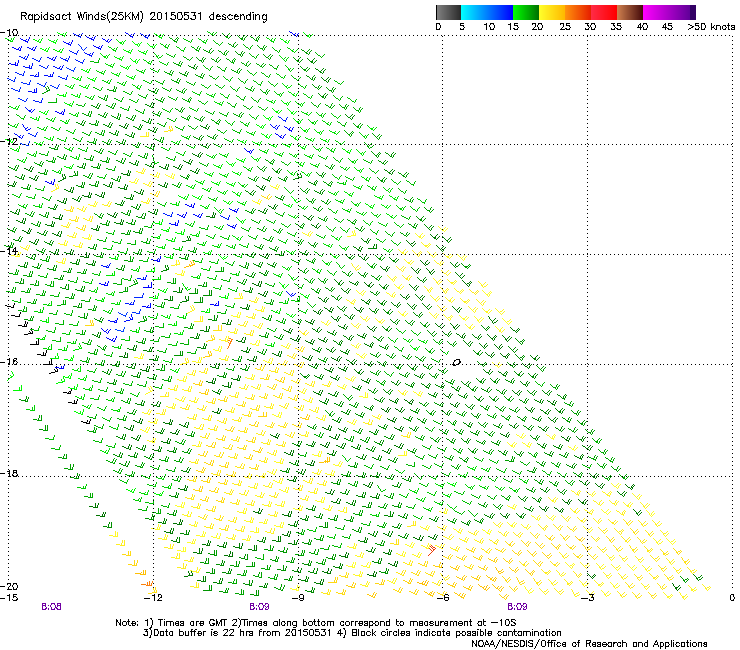The width and height of the screenshot is (740, 650).
Task: Click the purple time label '8:09' near -6
Action: click(517, 607)
